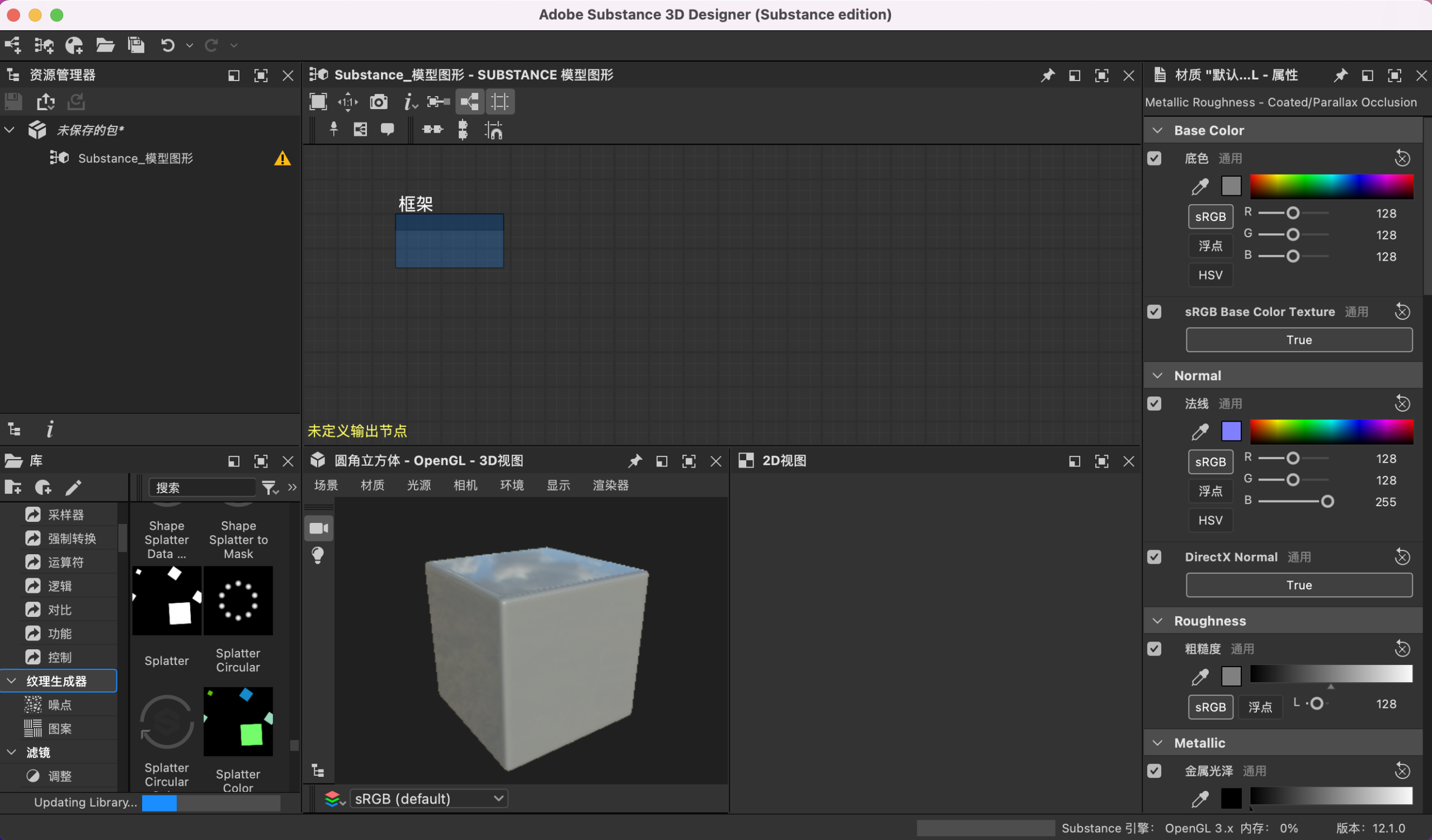This screenshot has height=840, width=1432.
Task: Click the add comment icon in graph toolbar
Action: pyautogui.click(x=388, y=130)
